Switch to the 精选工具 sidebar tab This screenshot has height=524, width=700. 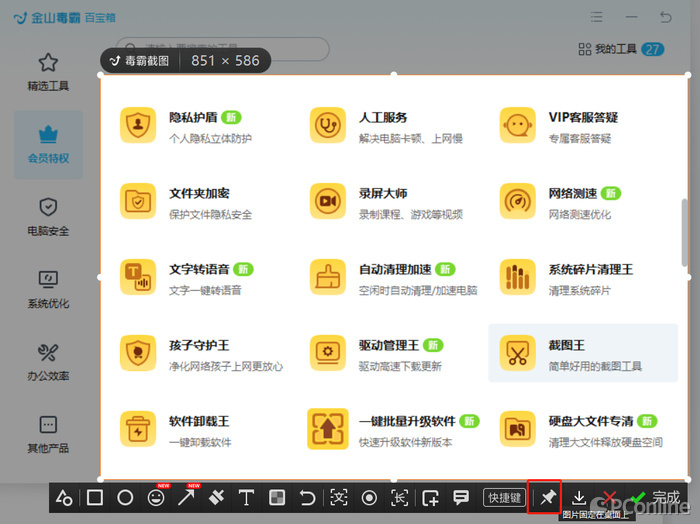click(x=48, y=72)
